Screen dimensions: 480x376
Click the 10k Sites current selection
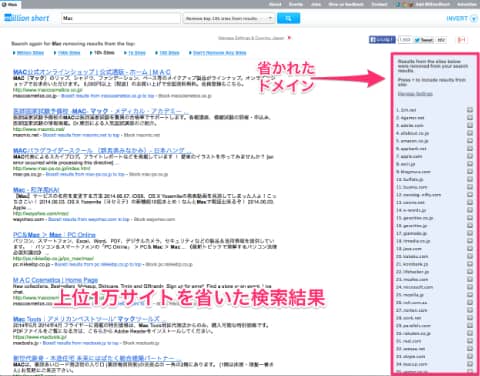(104, 53)
